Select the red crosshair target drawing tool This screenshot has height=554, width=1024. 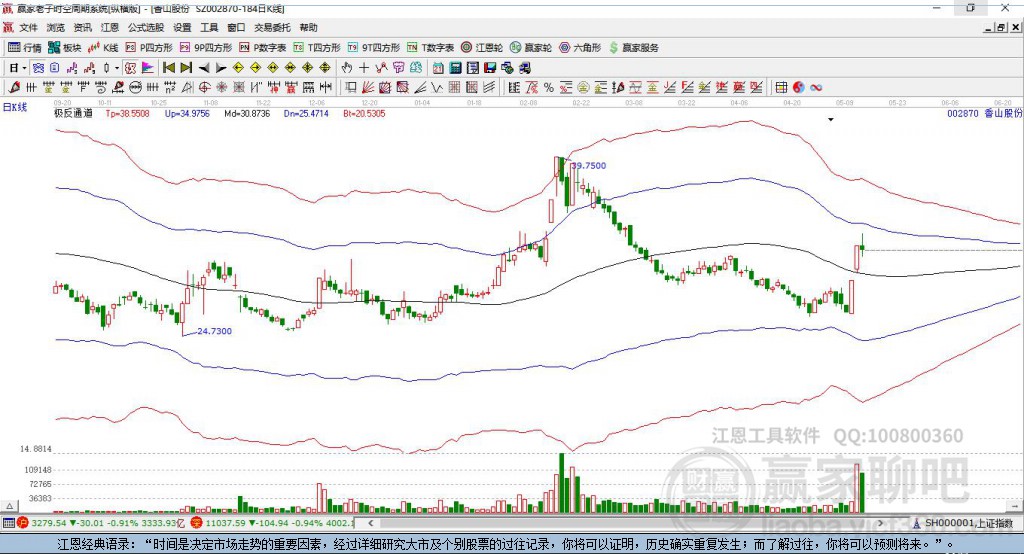(204, 88)
